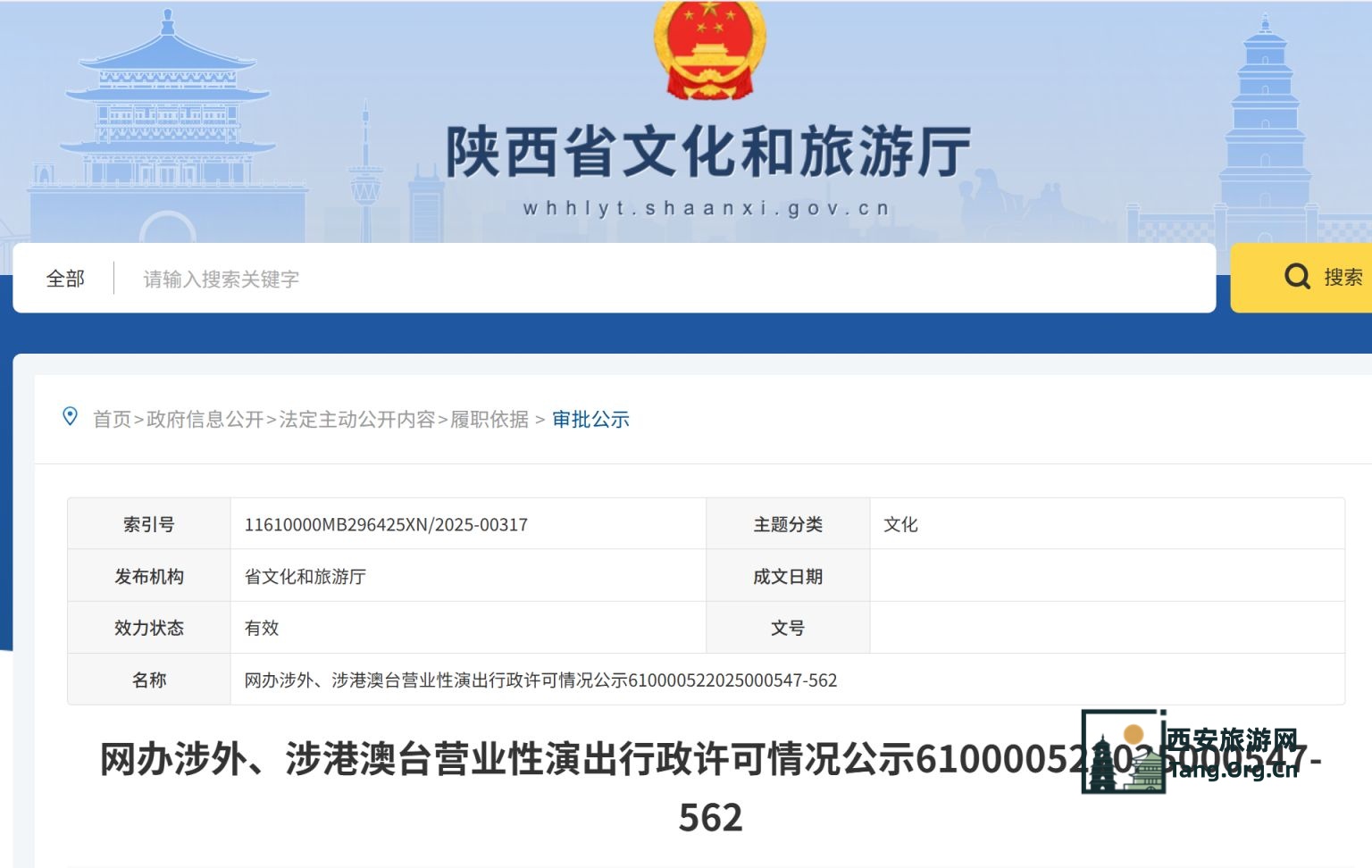This screenshot has height=868, width=1372.
Task: Open the 全部 search category dropdown
Action: (x=65, y=279)
